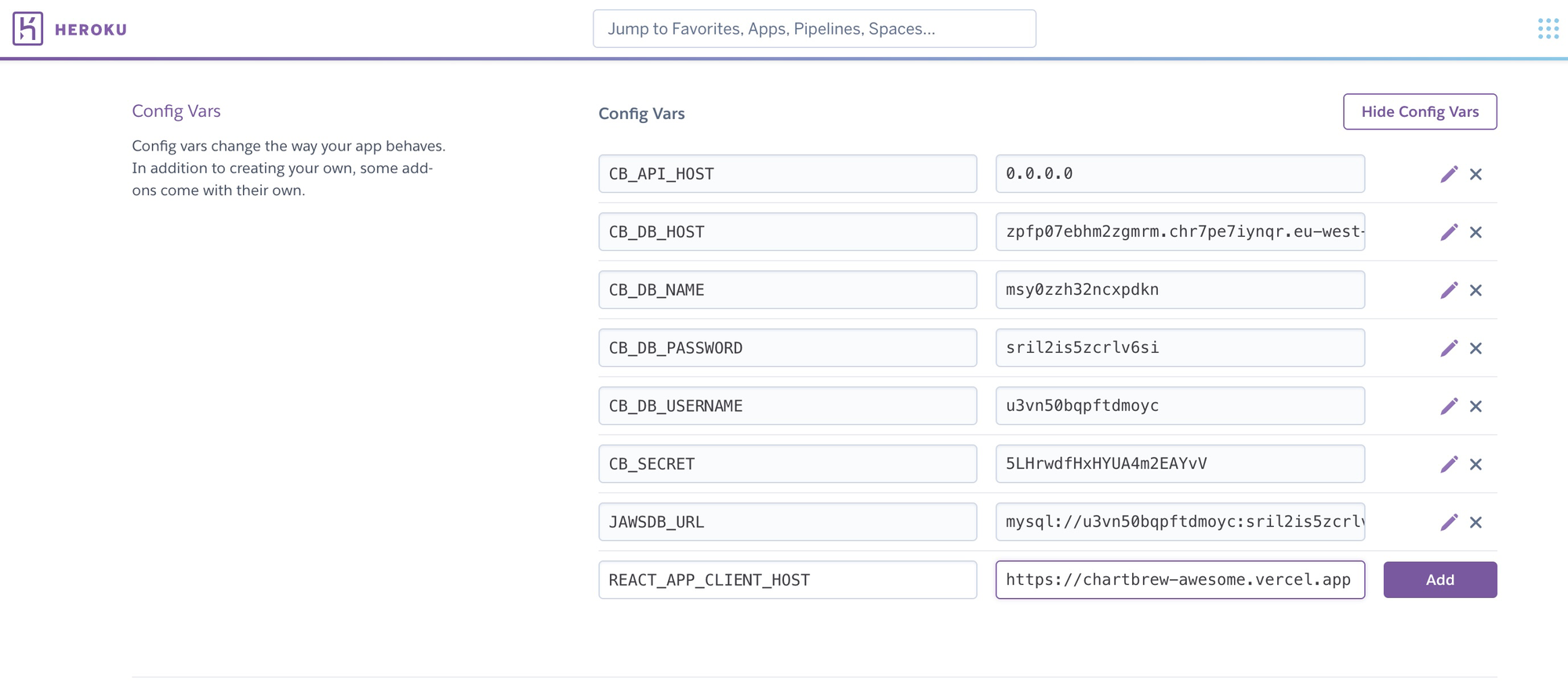The height and width of the screenshot is (700, 1568).
Task: Edit the CB_API_HOST variable with pencil icon
Action: pos(1449,174)
